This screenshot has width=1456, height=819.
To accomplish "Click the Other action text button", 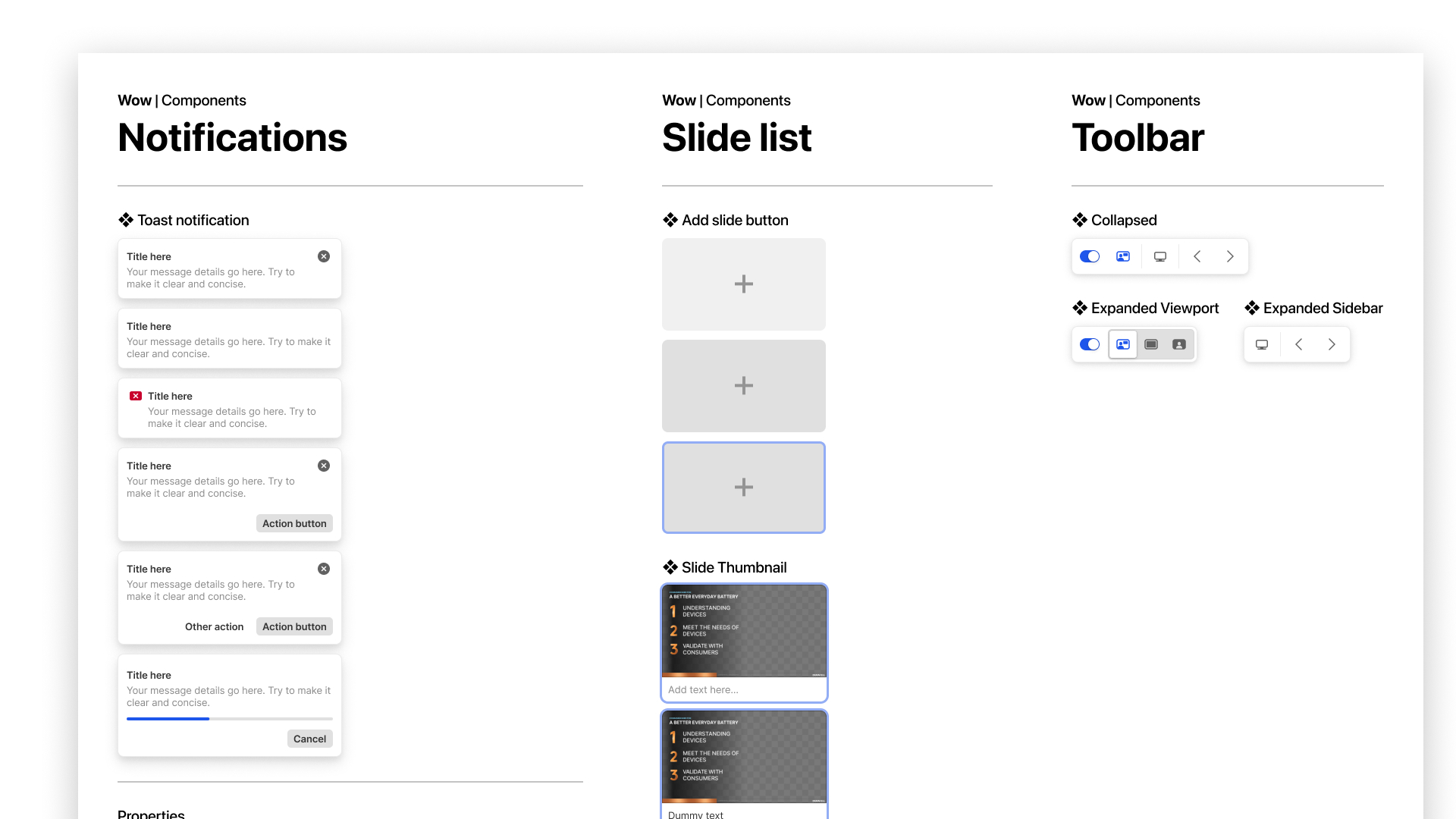I will (214, 626).
